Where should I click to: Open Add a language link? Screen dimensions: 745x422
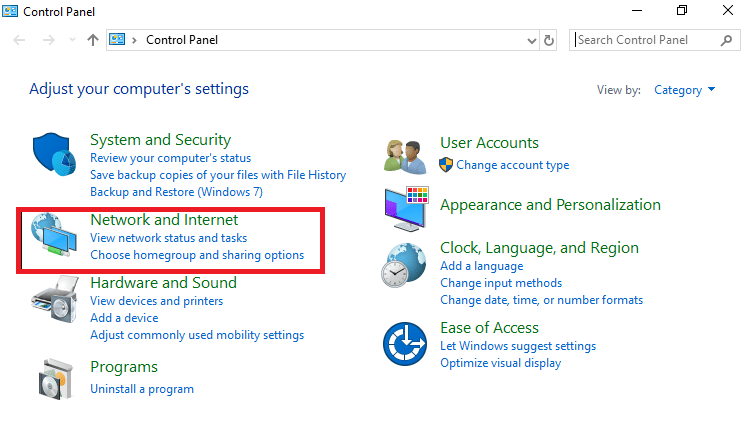(x=481, y=266)
